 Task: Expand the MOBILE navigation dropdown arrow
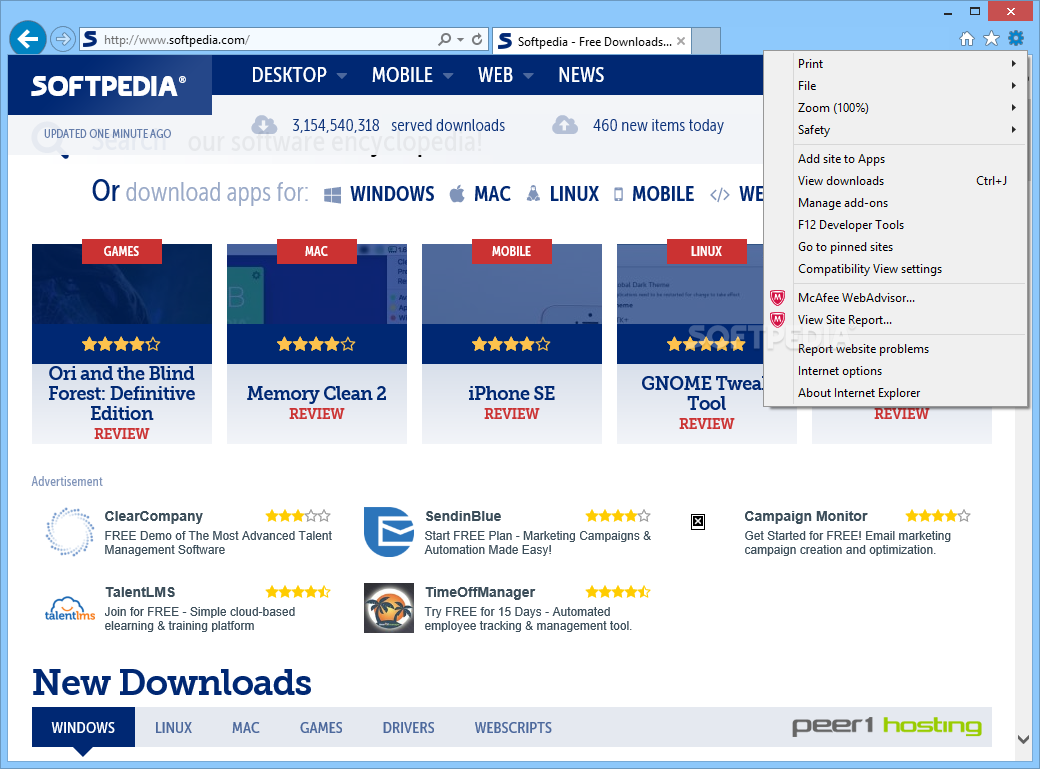448,76
